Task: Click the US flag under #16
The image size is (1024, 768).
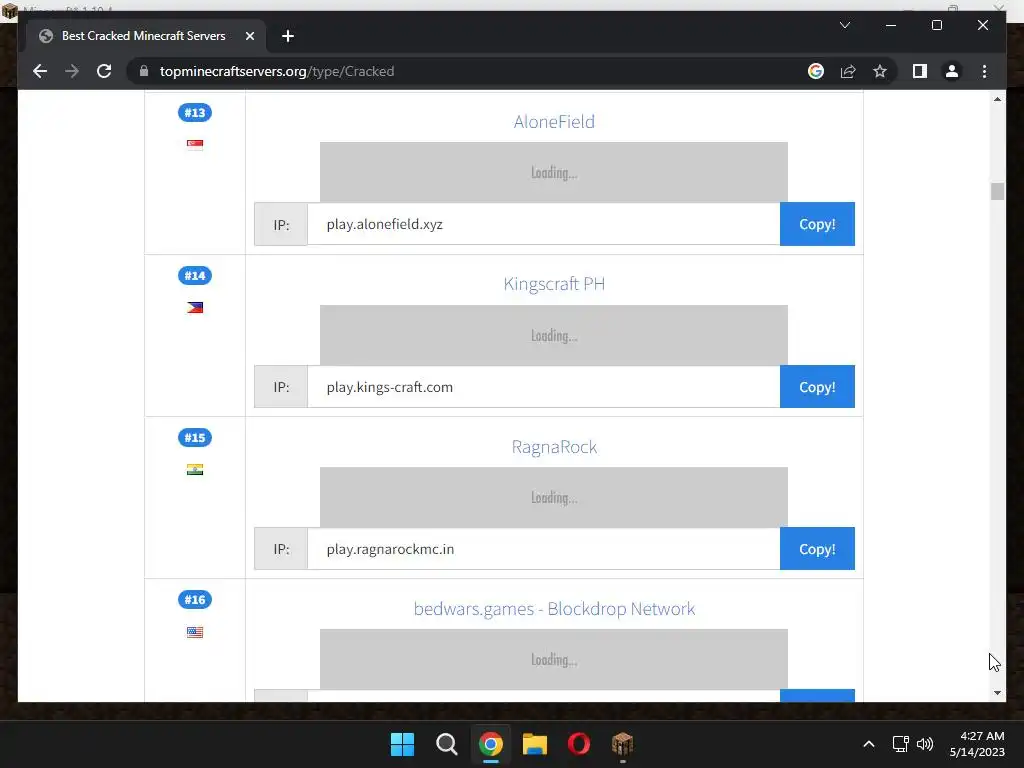Action: (195, 632)
